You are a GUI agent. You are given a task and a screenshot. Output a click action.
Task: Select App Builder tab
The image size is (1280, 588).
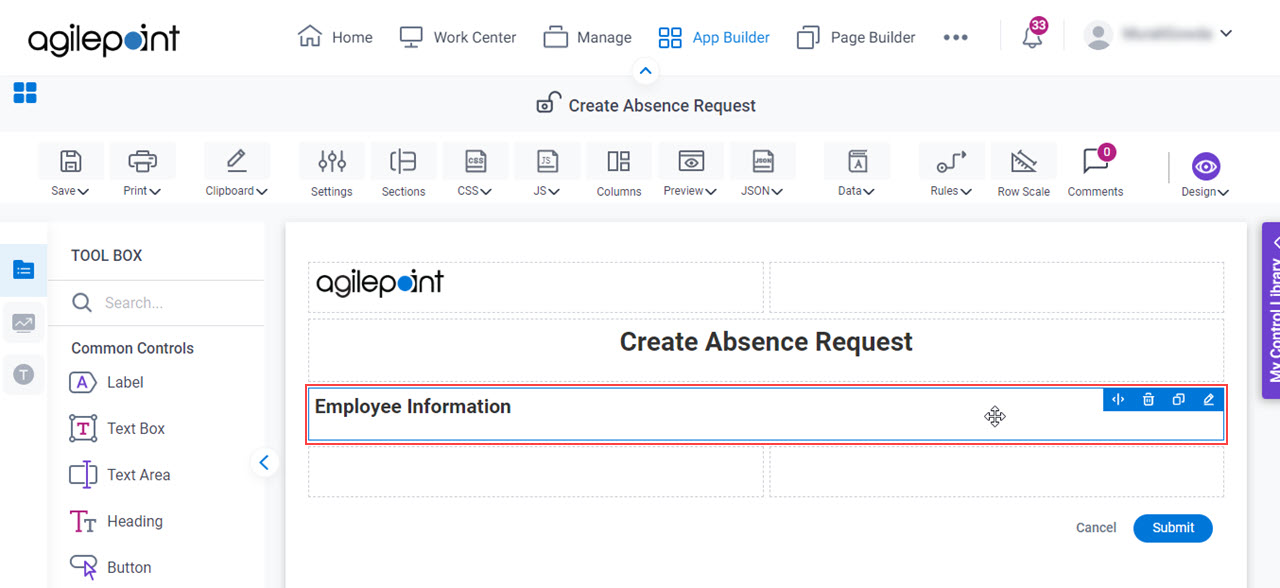(x=713, y=37)
